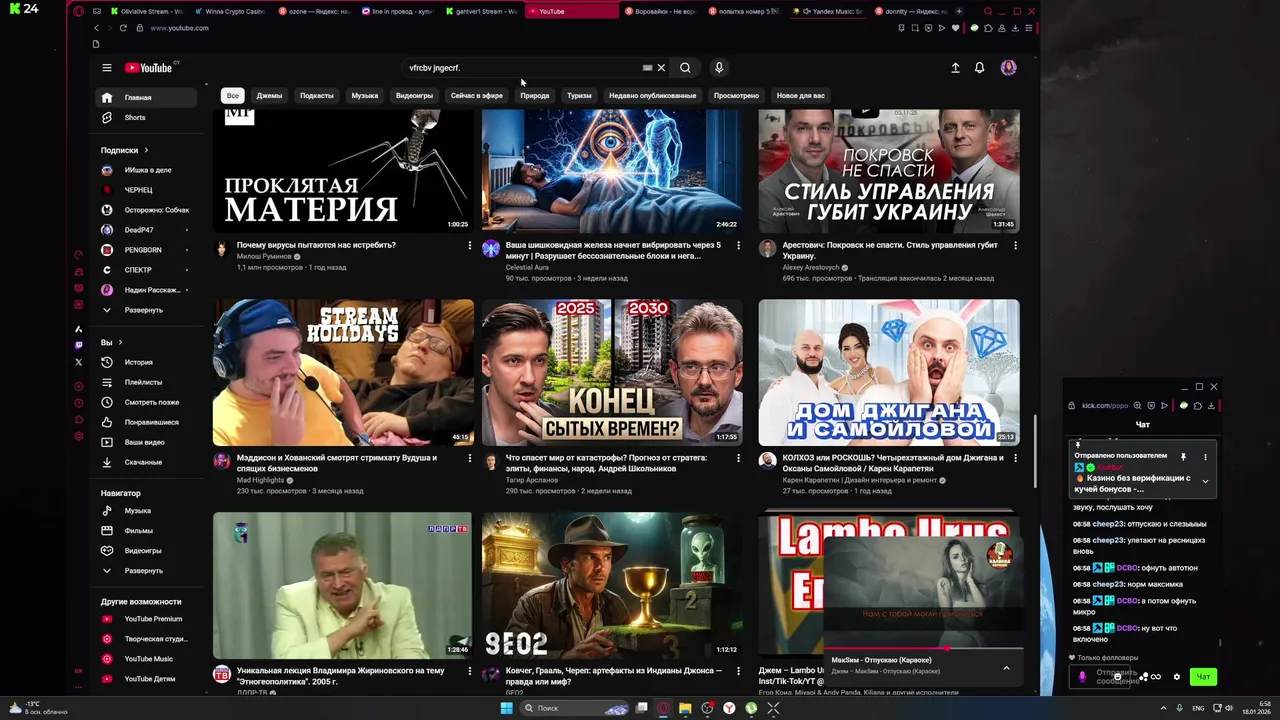Expand Подписки section chevron
Image resolution: width=1280 pixels, height=720 pixels.
click(146, 150)
